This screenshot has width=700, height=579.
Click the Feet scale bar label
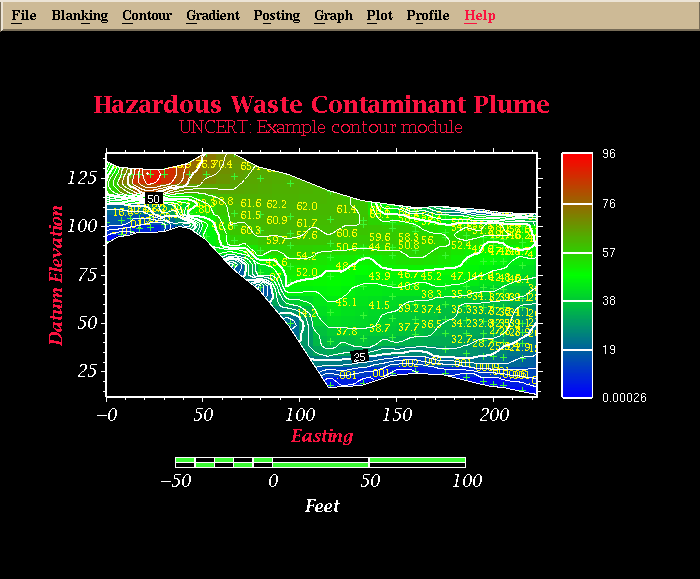point(321,506)
